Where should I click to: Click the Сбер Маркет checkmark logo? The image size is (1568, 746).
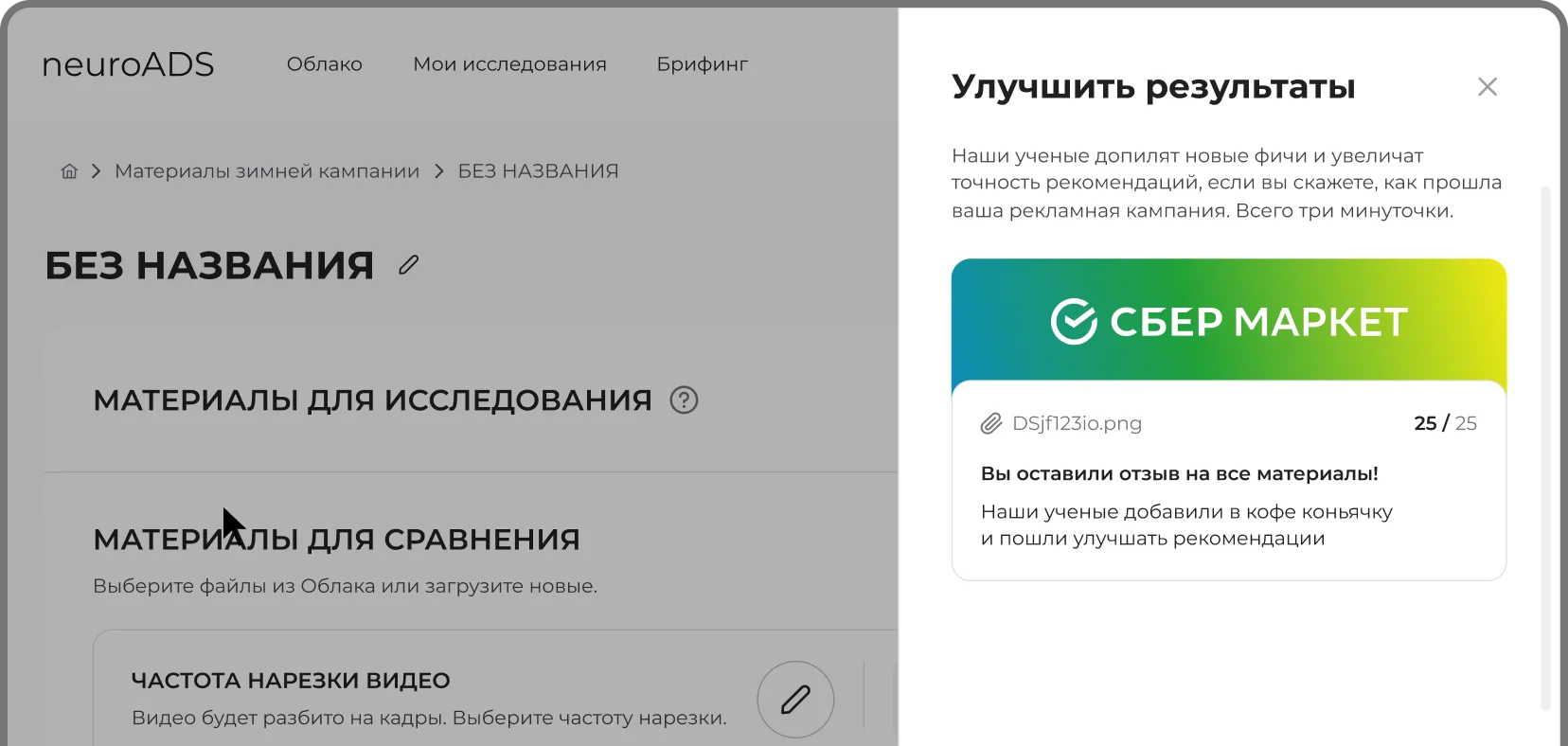(x=1074, y=322)
